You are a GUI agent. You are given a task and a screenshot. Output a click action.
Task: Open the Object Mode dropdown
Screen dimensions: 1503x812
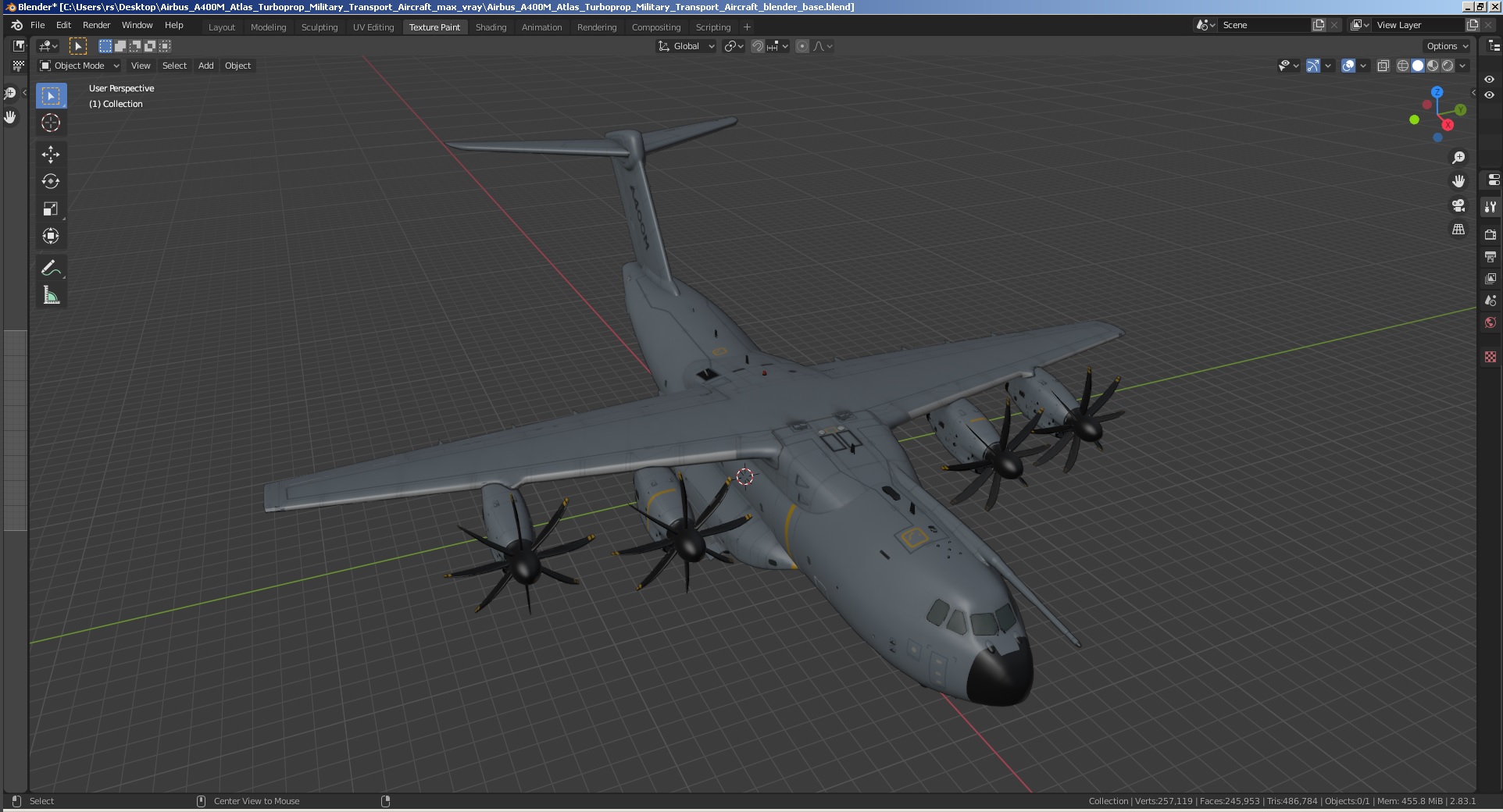coord(80,66)
